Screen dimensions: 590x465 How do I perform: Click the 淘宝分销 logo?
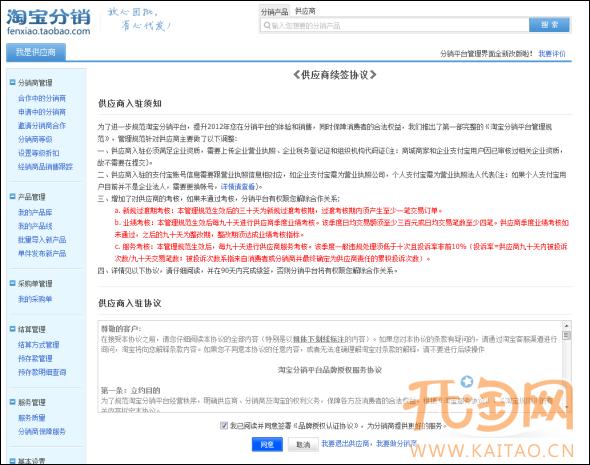(x=49, y=22)
